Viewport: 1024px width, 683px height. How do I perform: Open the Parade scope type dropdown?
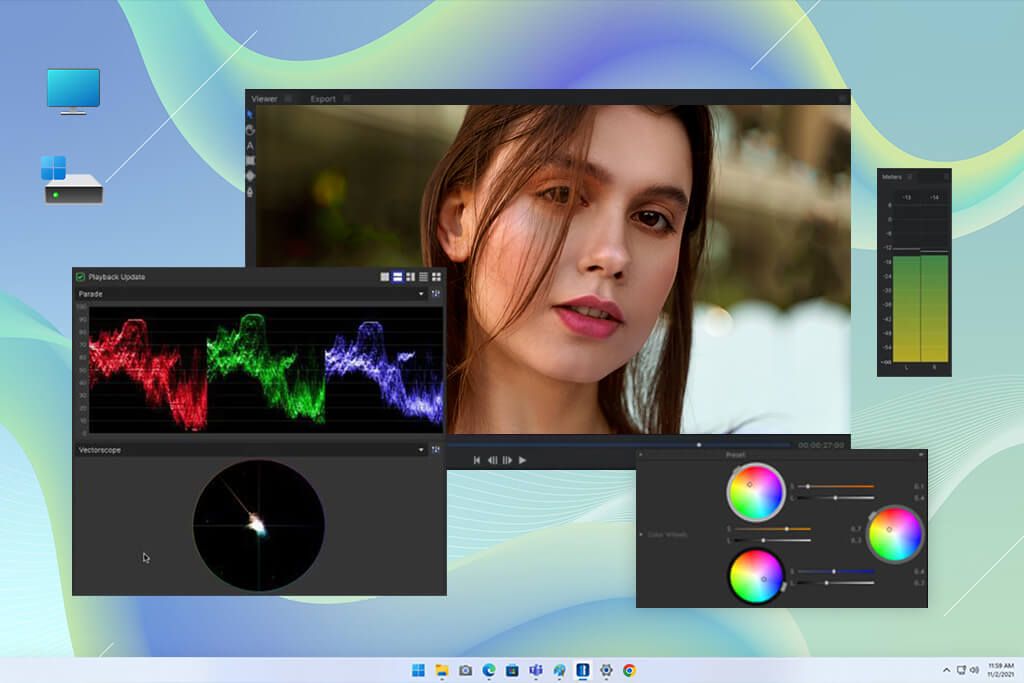coord(422,293)
